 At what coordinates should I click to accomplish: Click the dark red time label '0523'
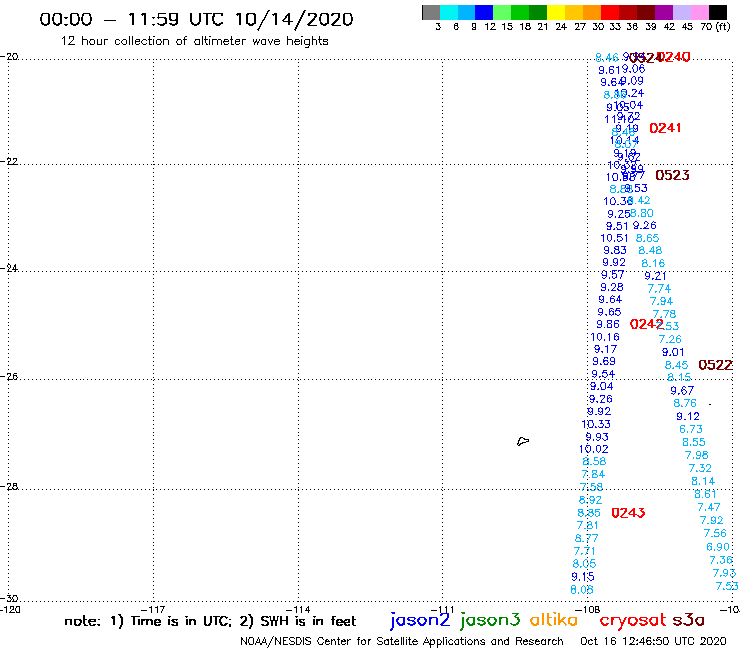[672, 175]
